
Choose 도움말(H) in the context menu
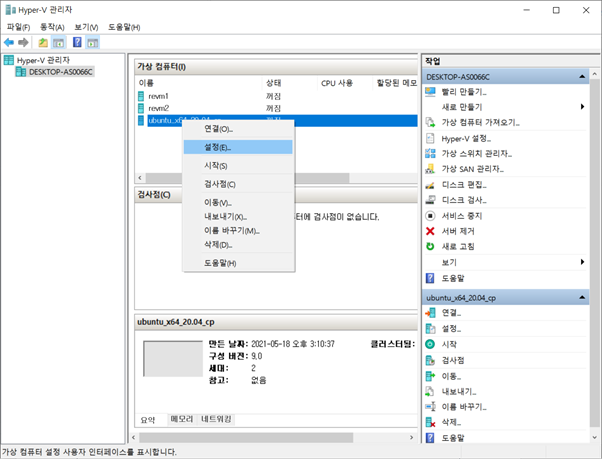pyautogui.click(x=238, y=263)
